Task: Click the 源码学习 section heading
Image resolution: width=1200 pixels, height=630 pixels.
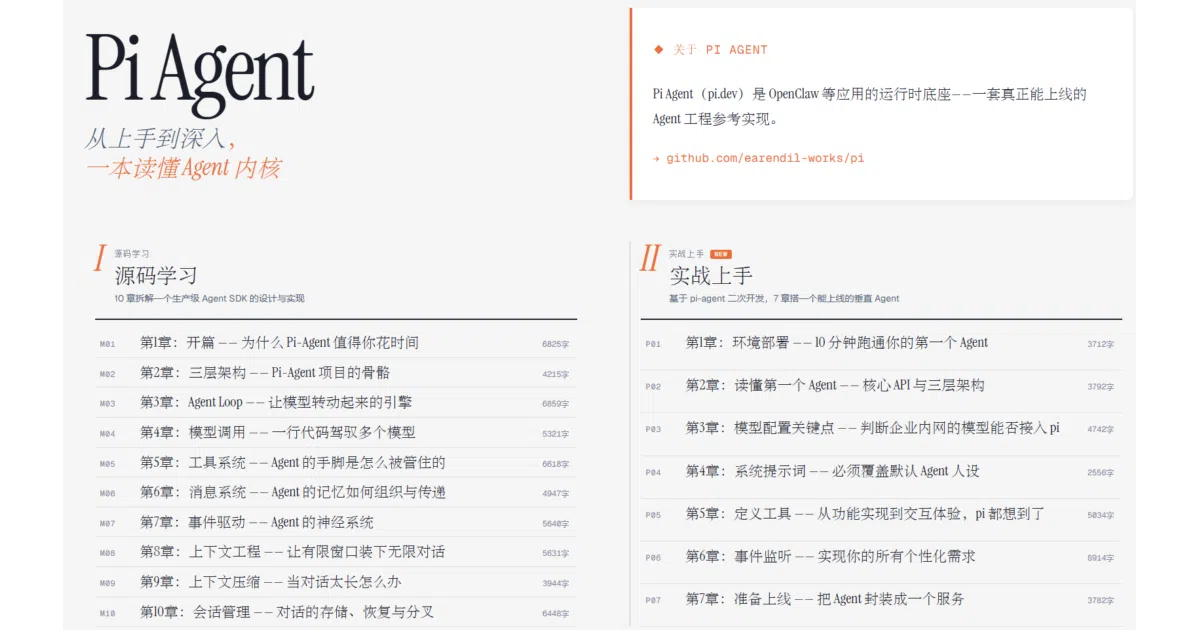Action: [x=156, y=276]
